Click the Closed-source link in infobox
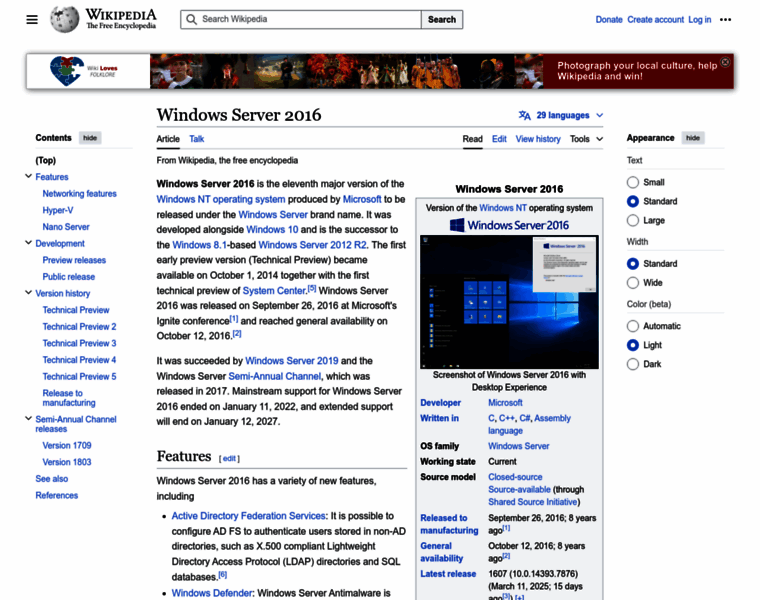760x600 pixels. 515,477
